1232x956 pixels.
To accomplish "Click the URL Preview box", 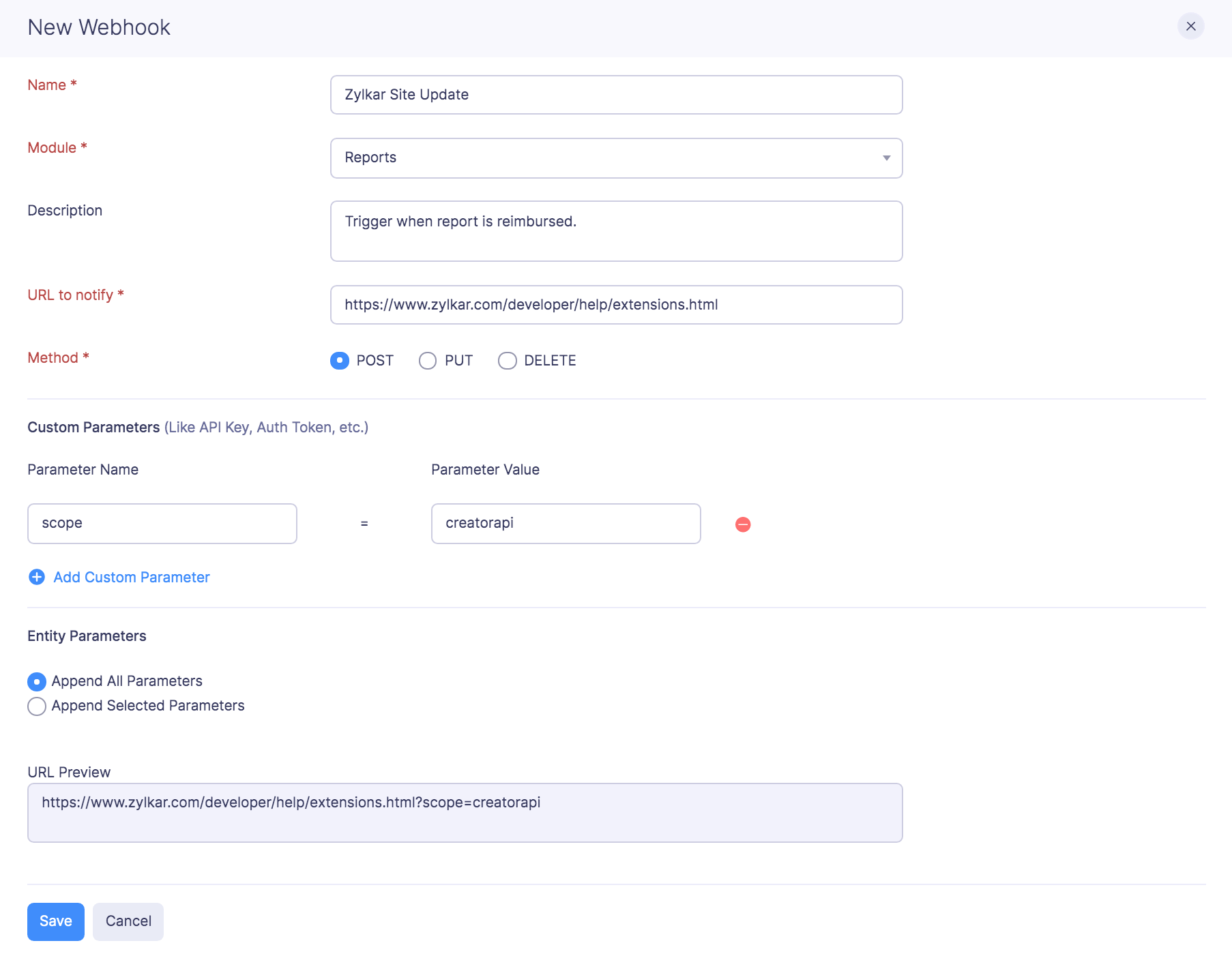I will point(465,812).
